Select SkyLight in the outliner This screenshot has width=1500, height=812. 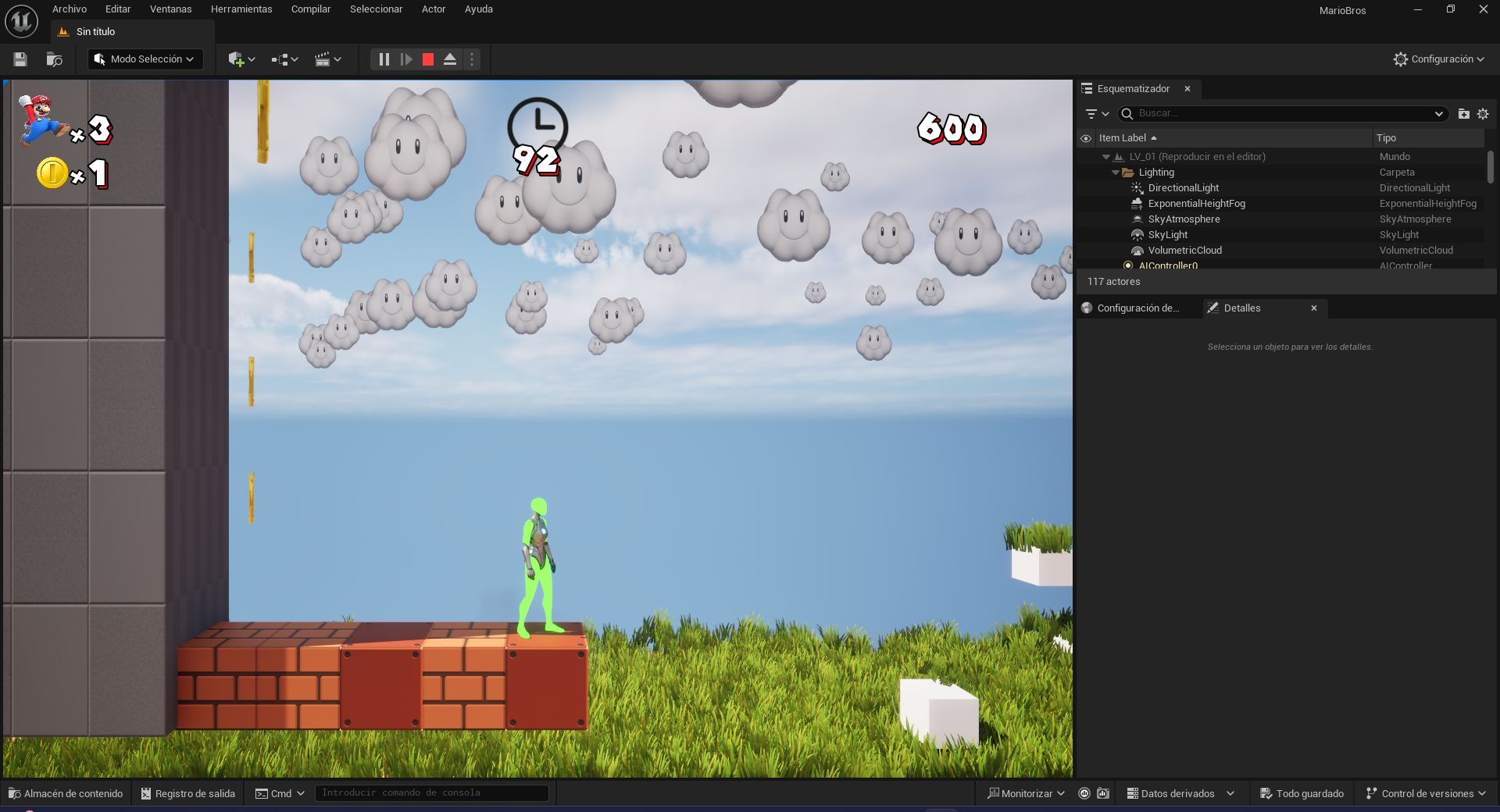(1281, 235)
